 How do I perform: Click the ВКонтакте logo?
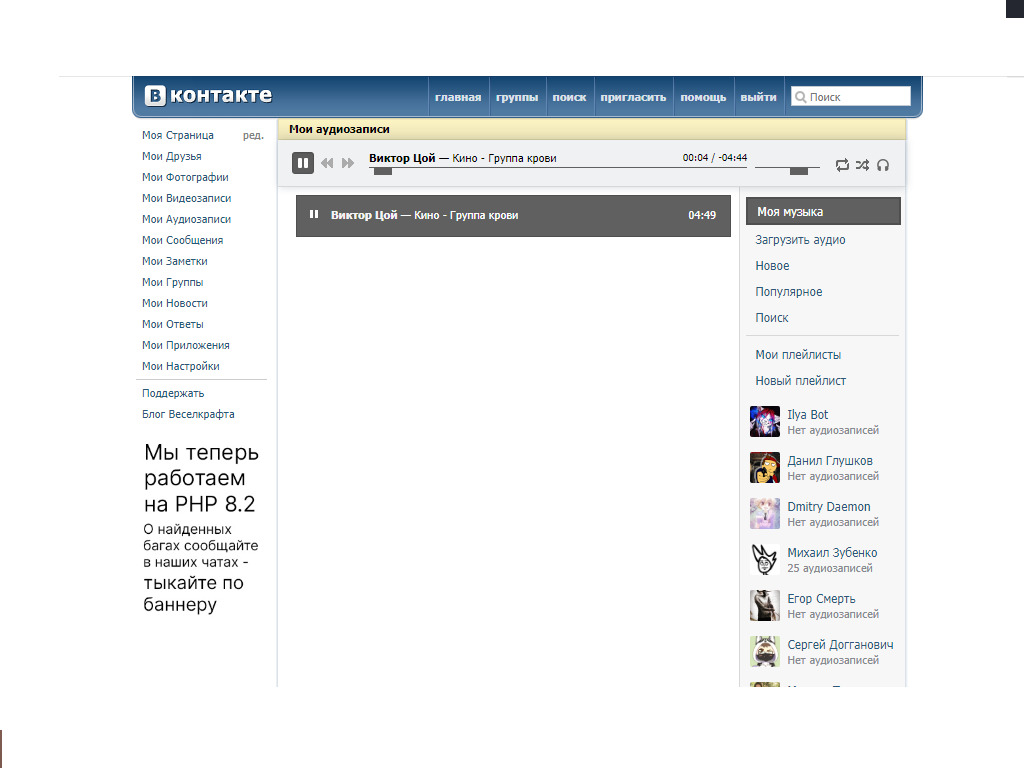208,96
